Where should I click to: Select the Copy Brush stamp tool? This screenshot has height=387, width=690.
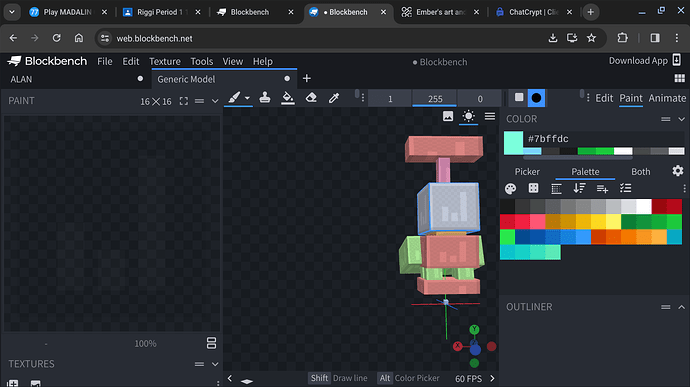tap(264, 97)
